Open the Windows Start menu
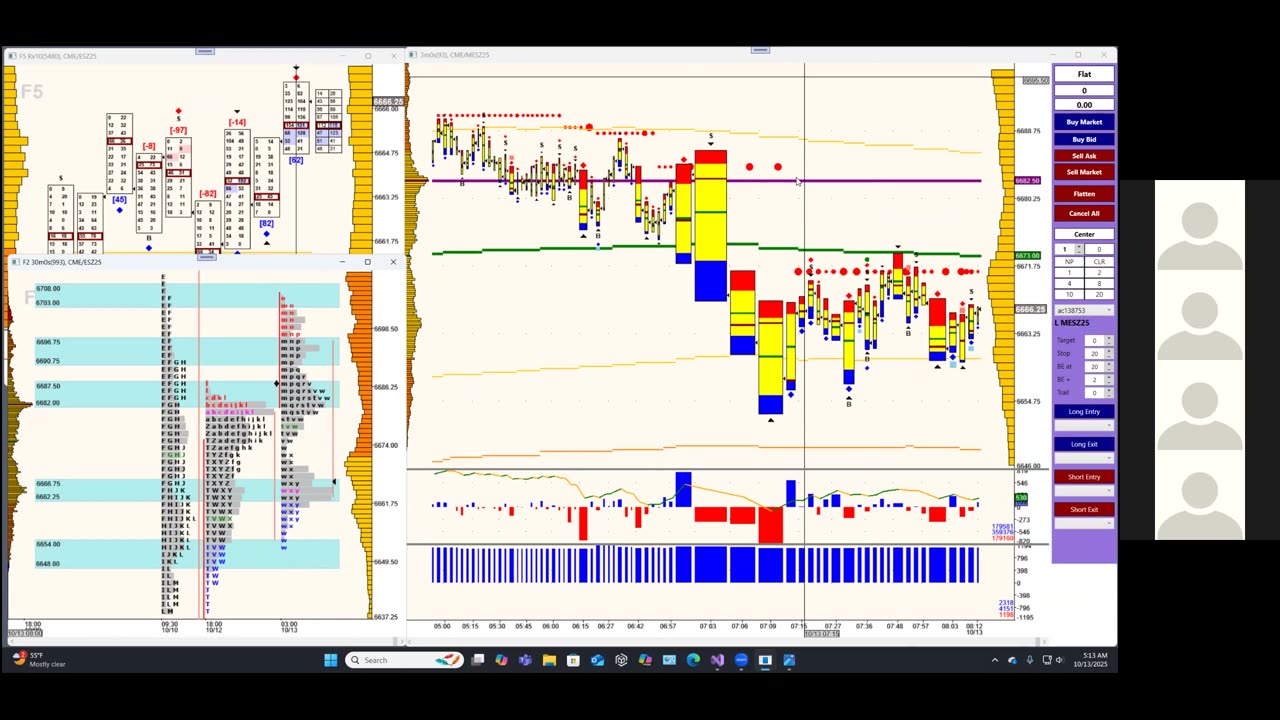 click(331, 660)
